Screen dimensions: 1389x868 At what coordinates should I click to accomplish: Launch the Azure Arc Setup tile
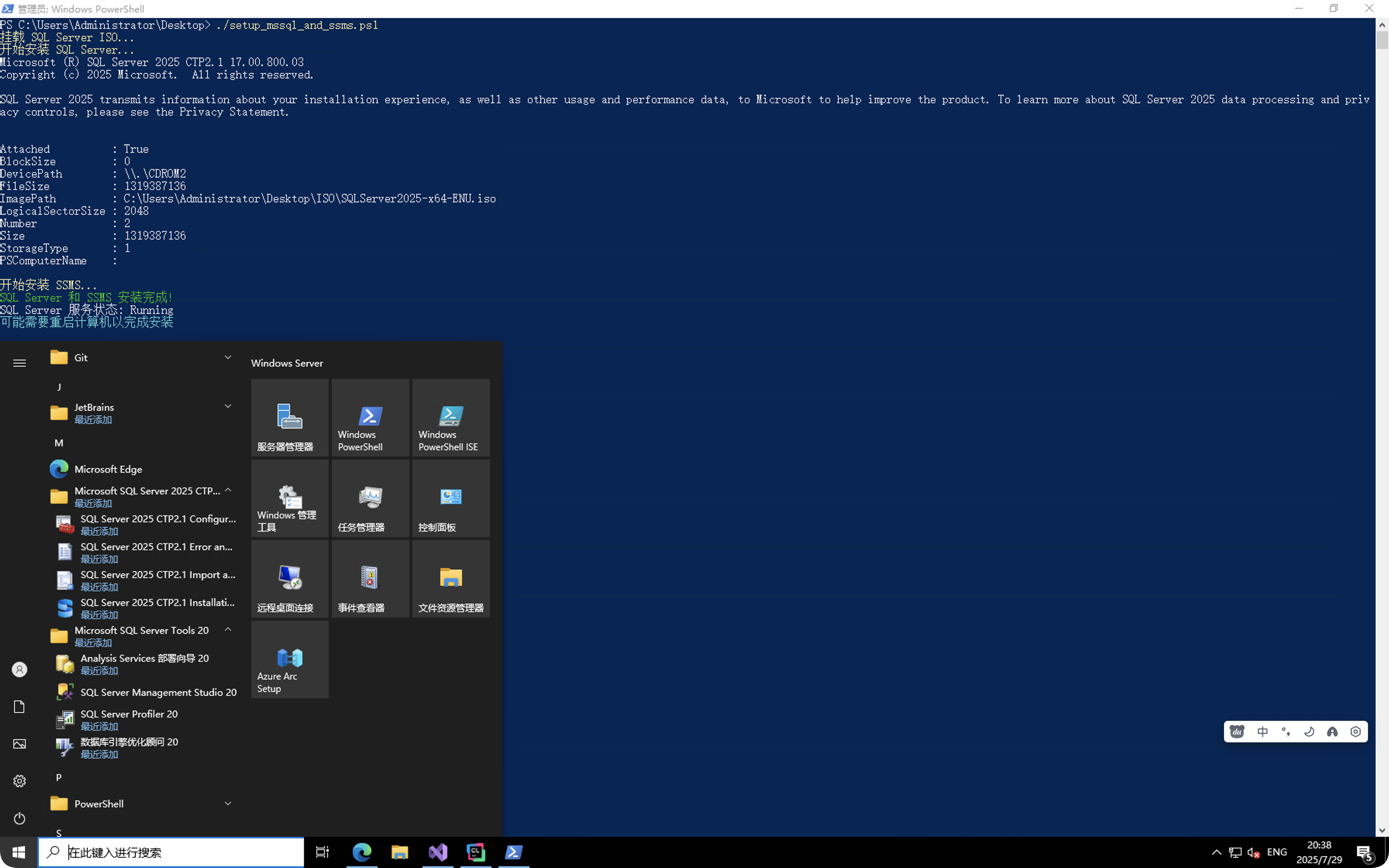(x=289, y=659)
